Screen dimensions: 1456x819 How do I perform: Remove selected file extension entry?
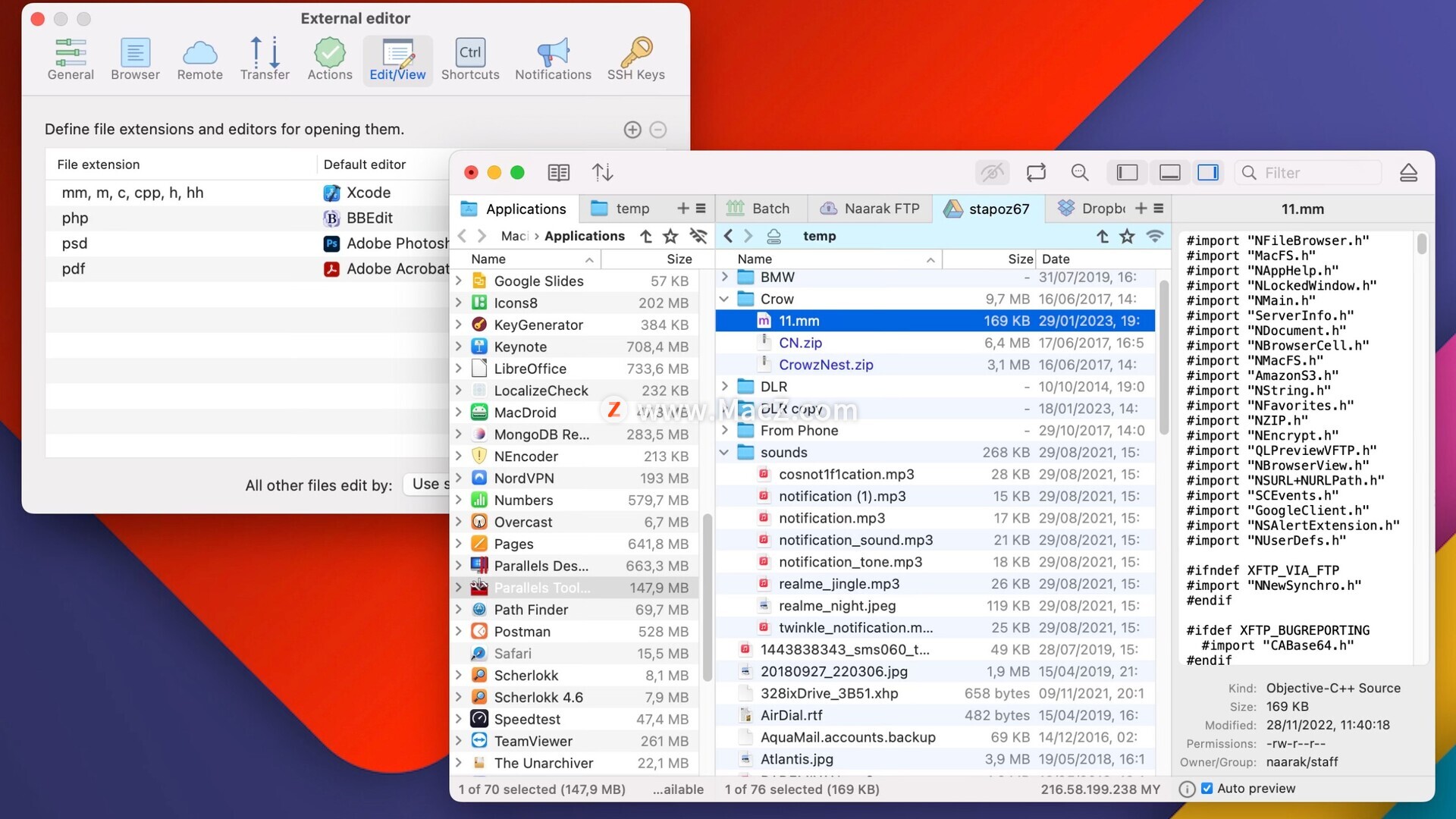click(x=658, y=130)
